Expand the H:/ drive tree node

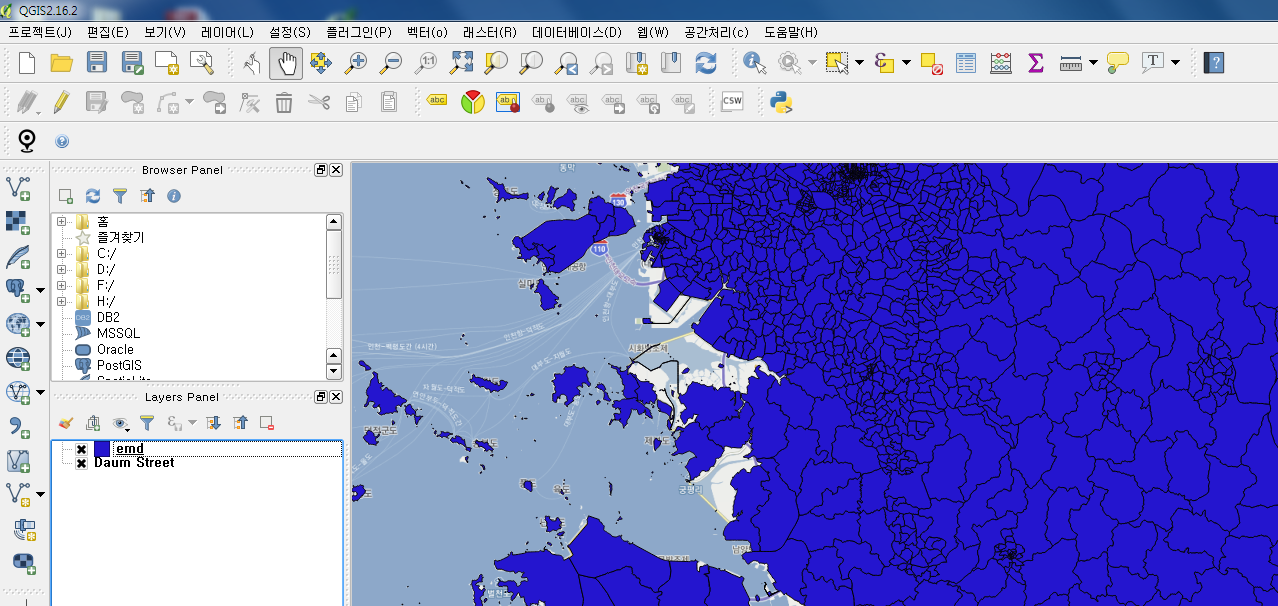pos(62,301)
